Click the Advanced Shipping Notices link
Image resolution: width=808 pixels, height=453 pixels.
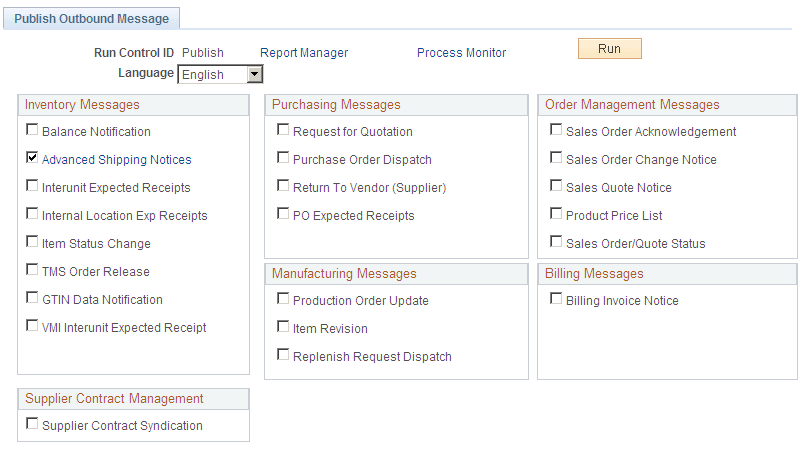116,160
